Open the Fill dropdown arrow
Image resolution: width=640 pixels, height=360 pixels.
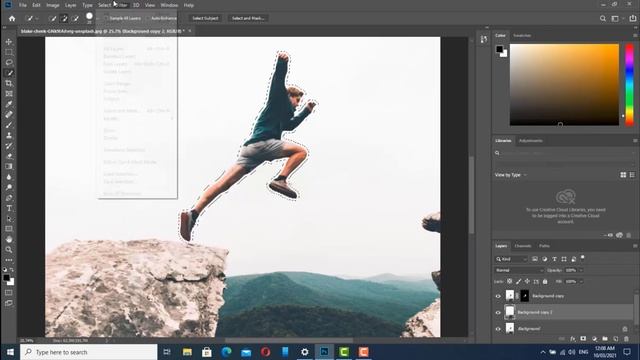tap(581, 281)
